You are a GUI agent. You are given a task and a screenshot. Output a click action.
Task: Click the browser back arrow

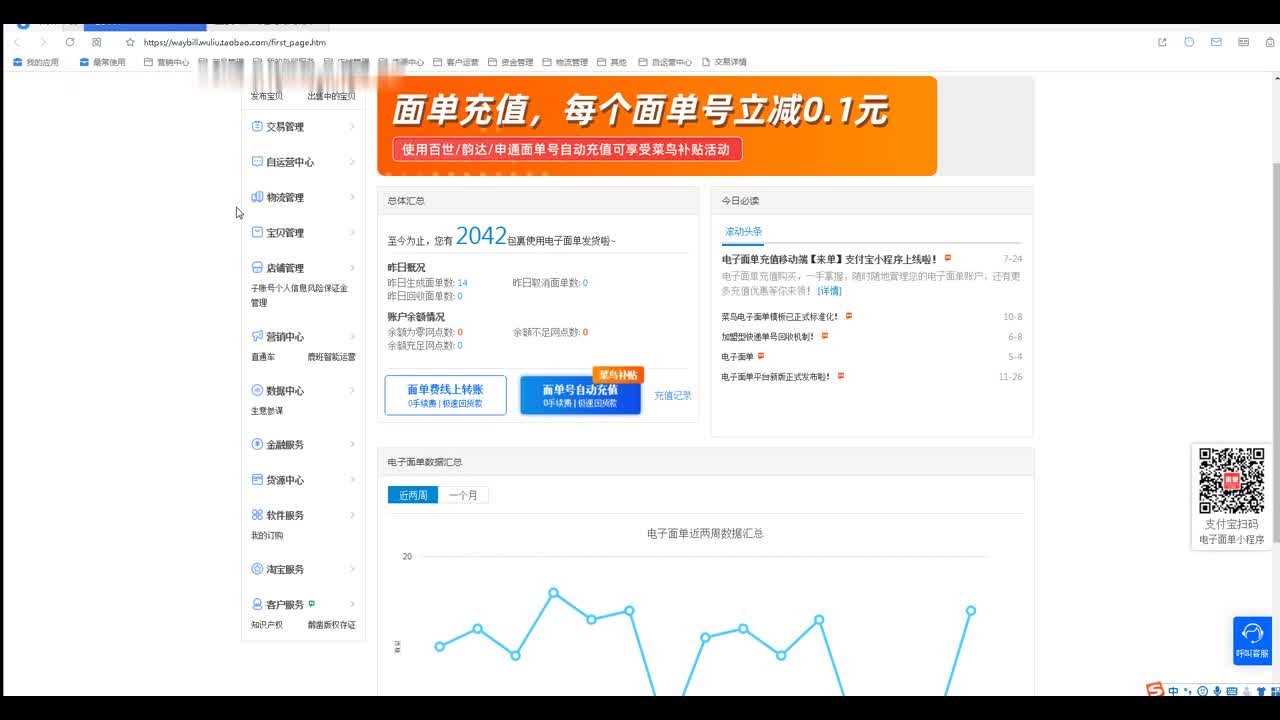[x=17, y=42]
